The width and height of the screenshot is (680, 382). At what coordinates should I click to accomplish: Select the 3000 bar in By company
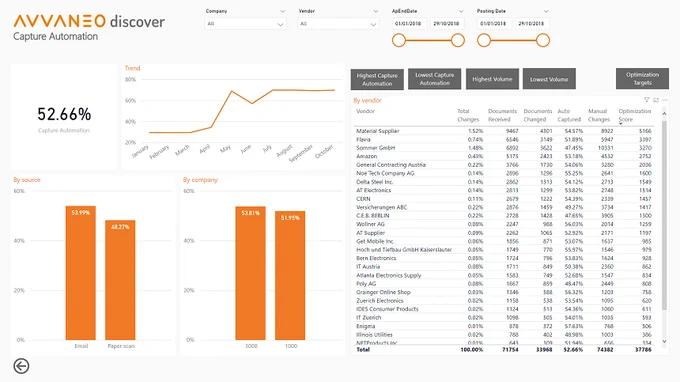pyautogui.click(x=251, y=273)
